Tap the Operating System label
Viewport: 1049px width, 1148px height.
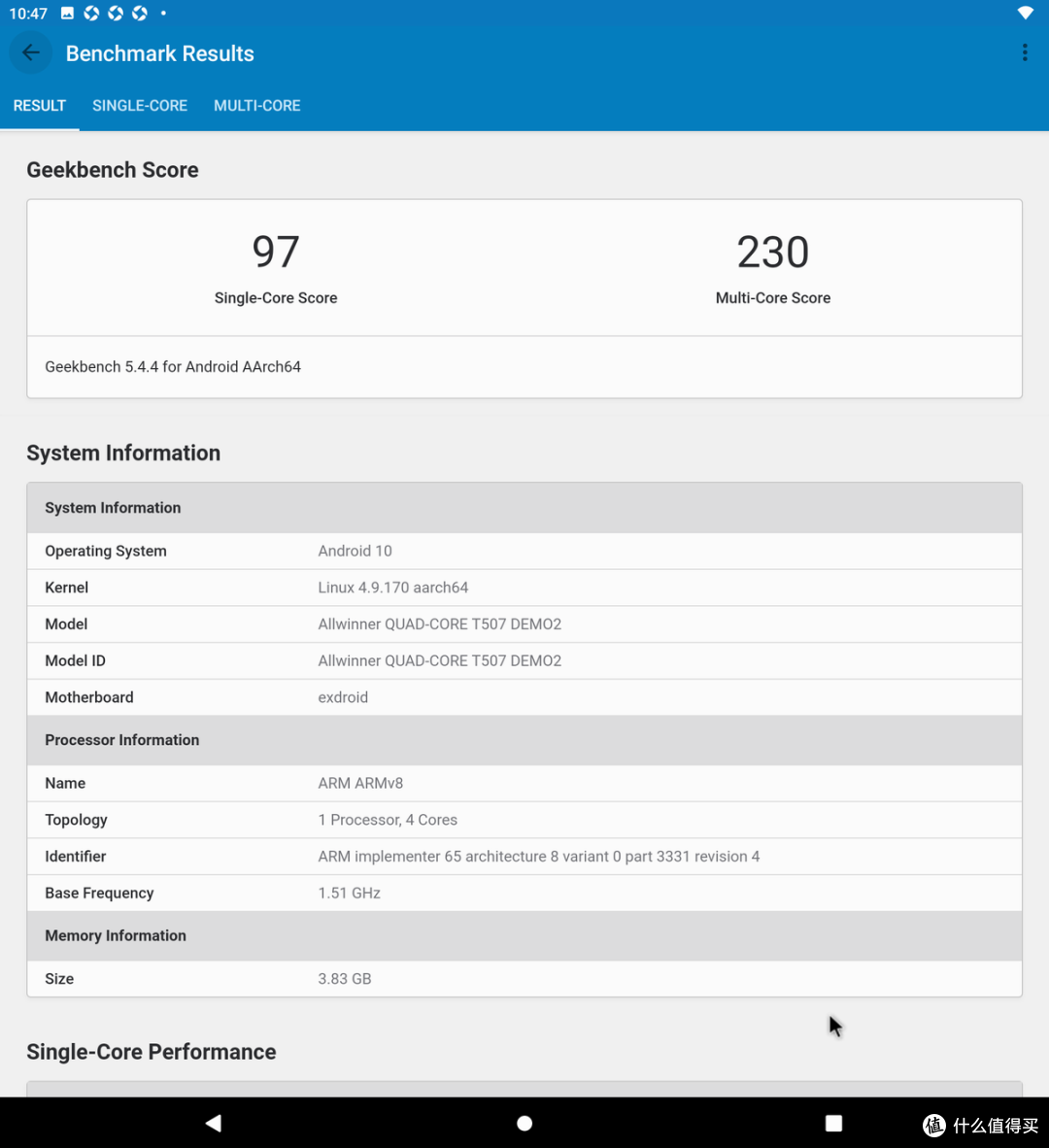[x=106, y=551]
